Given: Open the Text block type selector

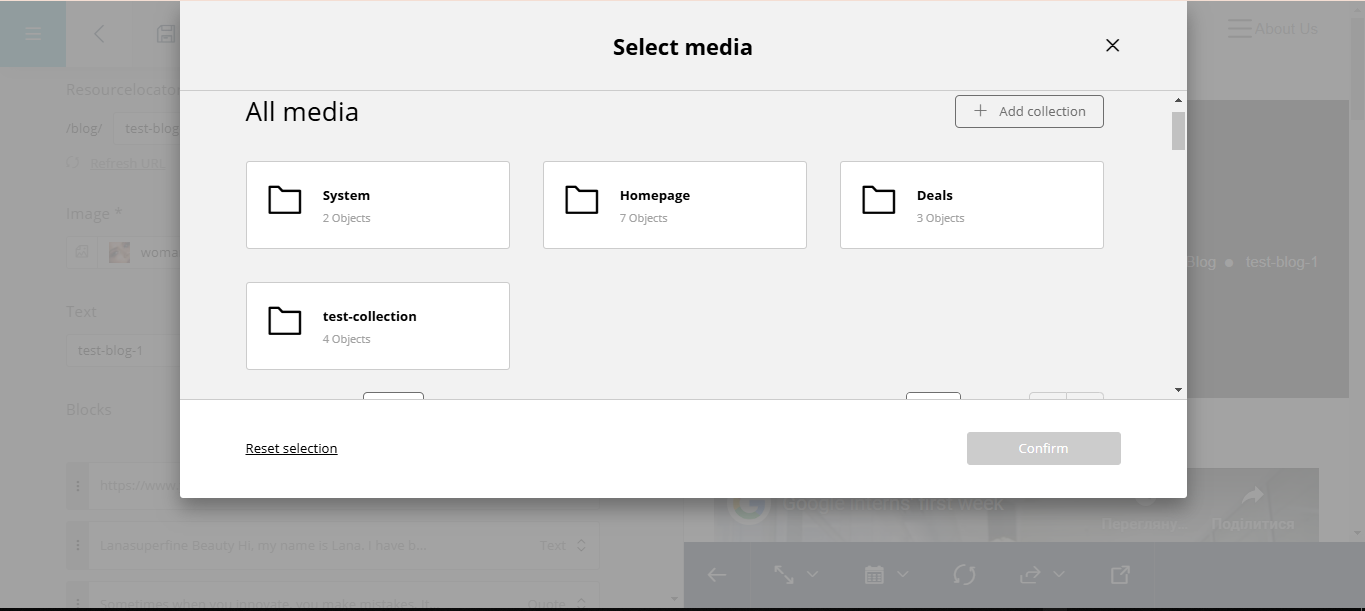Looking at the screenshot, I should click(x=563, y=546).
